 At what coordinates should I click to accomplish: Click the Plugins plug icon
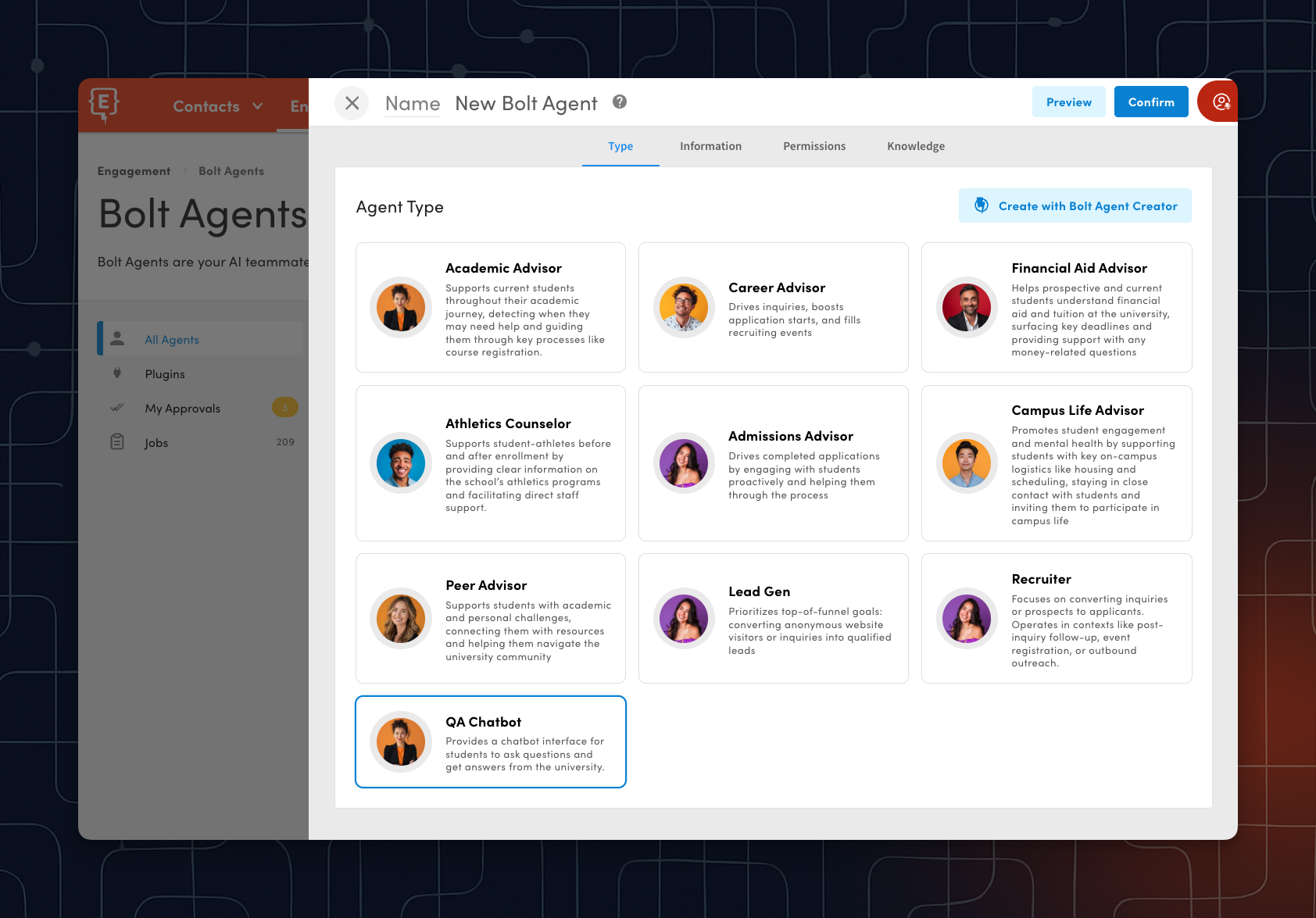click(x=117, y=373)
